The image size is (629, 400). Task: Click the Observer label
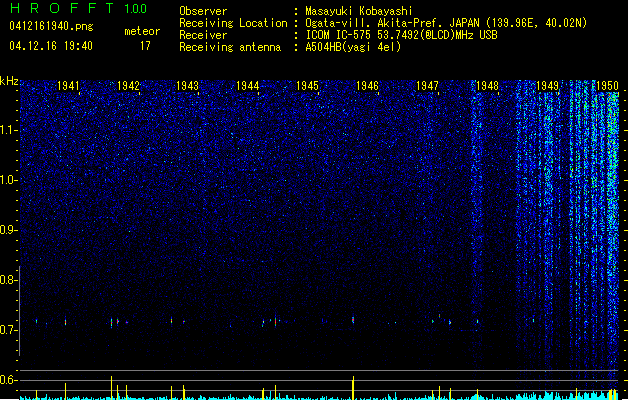point(203,11)
